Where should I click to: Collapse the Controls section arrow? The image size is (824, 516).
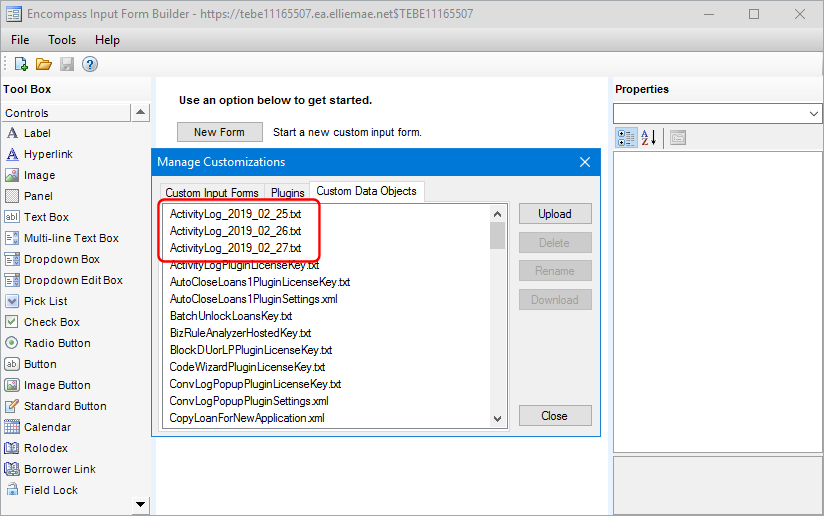[x=140, y=112]
